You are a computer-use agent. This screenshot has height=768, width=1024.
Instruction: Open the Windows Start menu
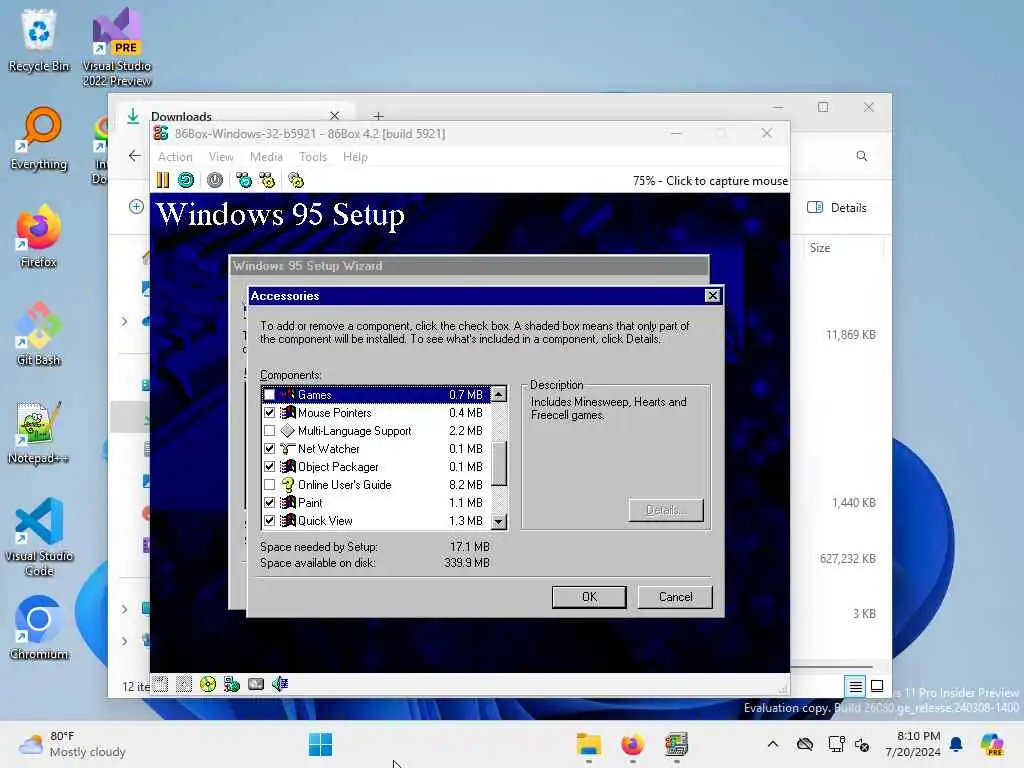coord(320,744)
